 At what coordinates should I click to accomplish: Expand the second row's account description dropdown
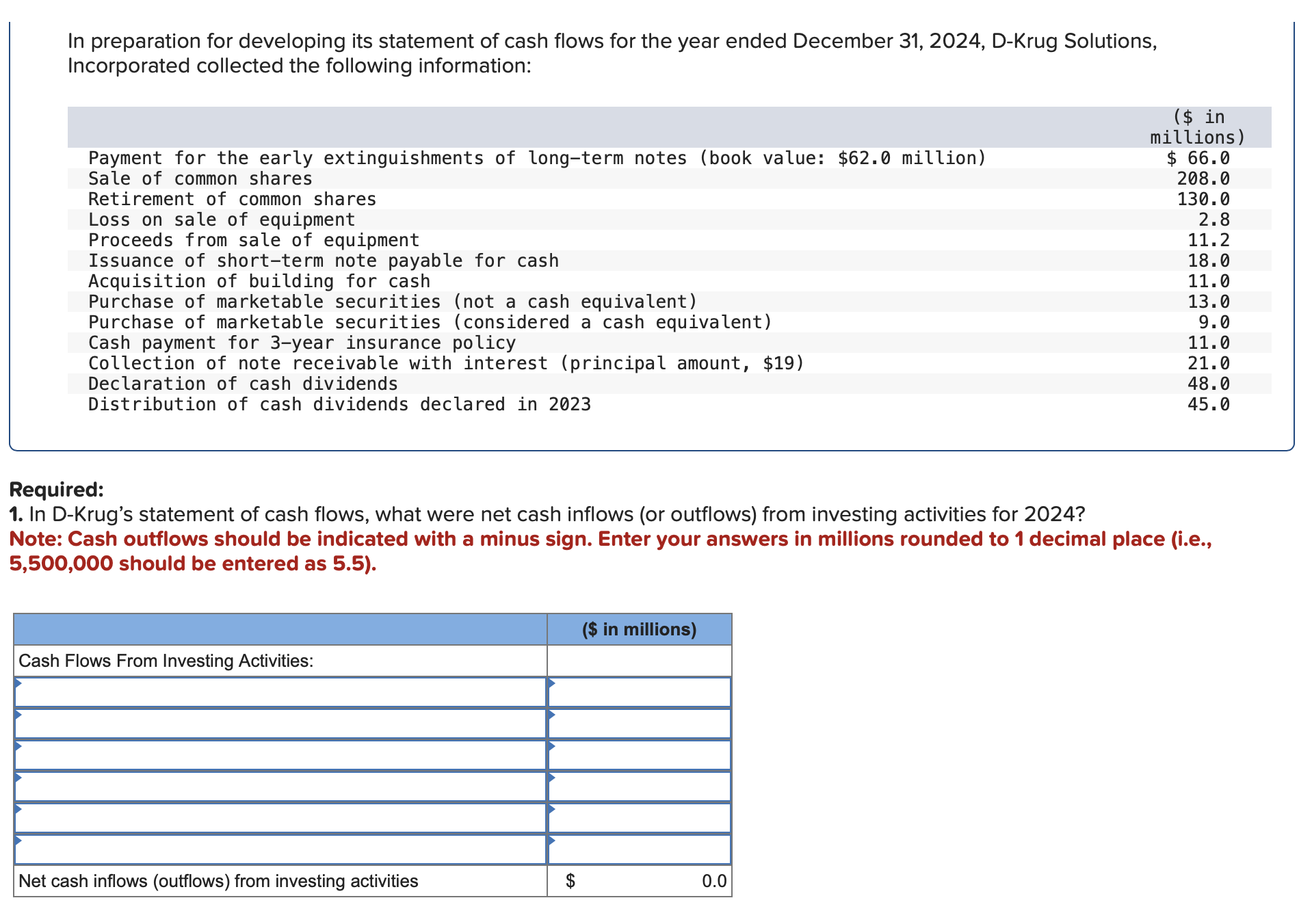[279, 723]
